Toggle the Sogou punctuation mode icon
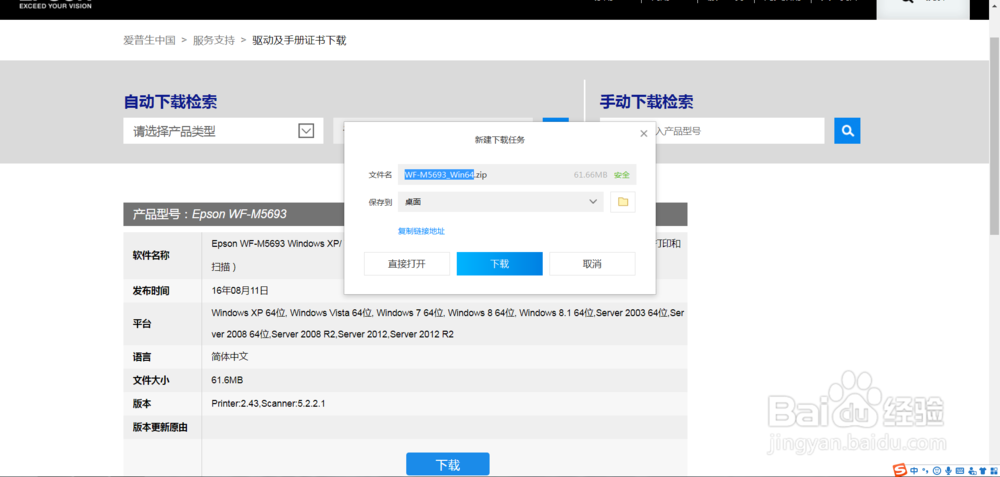 (x=925, y=471)
